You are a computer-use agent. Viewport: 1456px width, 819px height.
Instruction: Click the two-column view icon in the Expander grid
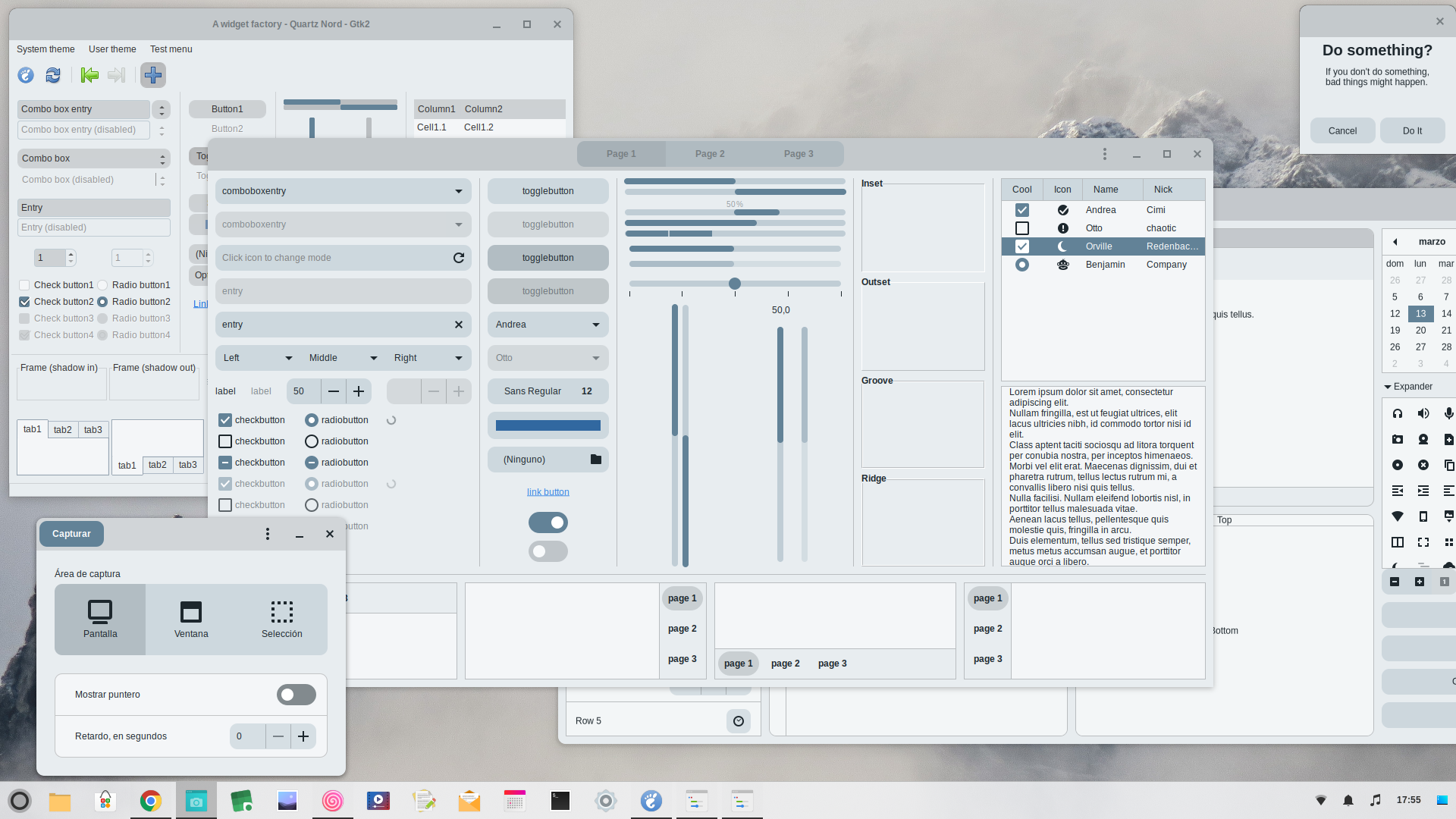pos(1398,542)
